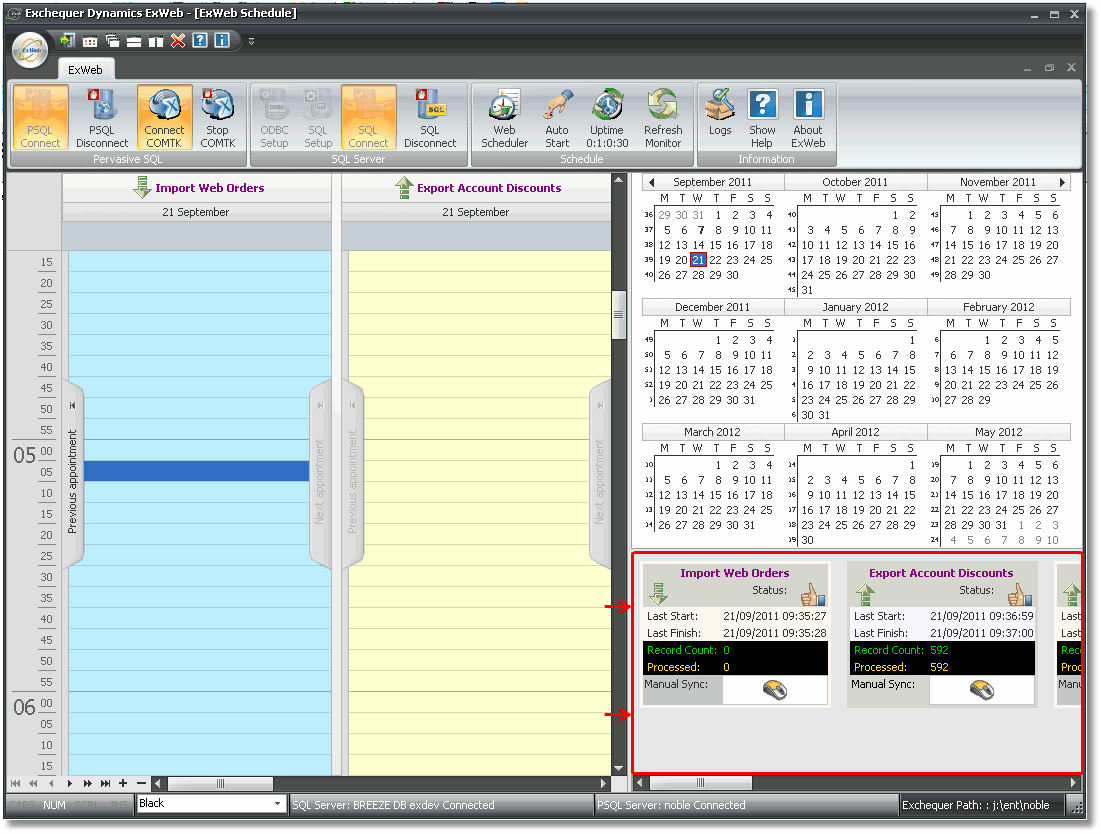This screenshot has height=834, width=1101.
Task: Click Next appointment tab in Import Web Orders
Action: coord(320,474)
